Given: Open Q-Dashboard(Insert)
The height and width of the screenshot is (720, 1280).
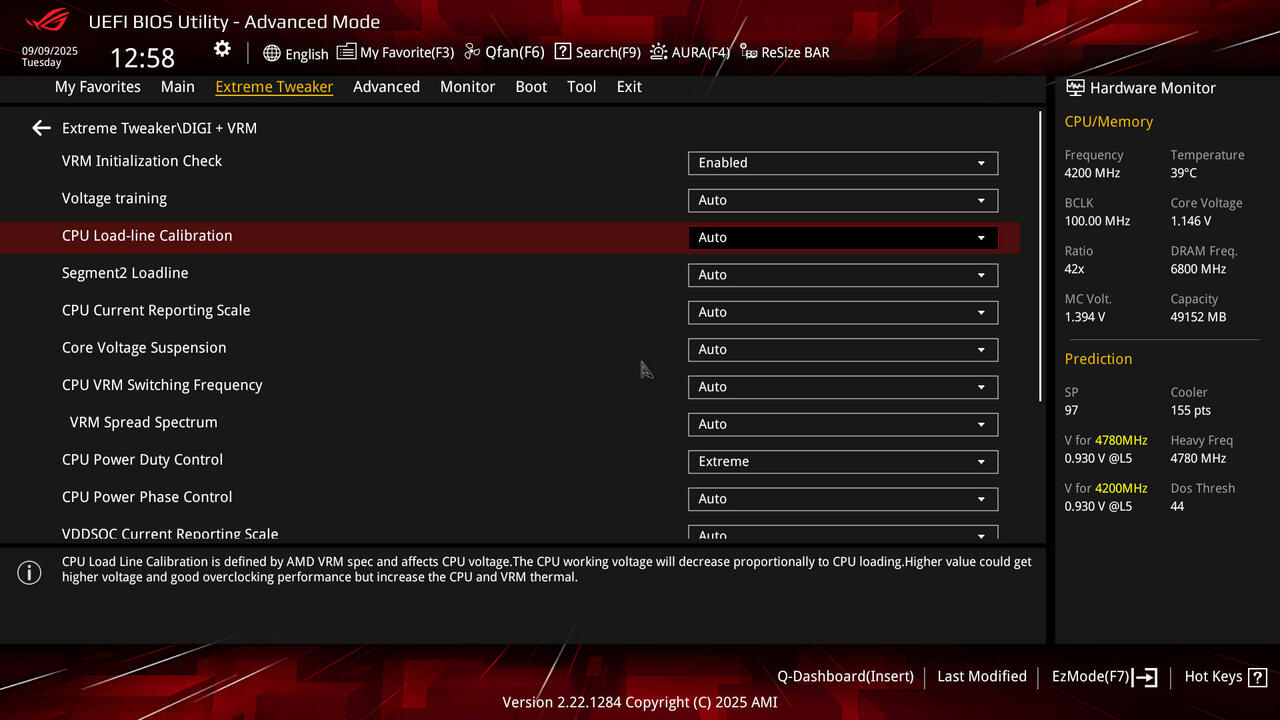Looking at the screenshot, I should click(845, 677).
